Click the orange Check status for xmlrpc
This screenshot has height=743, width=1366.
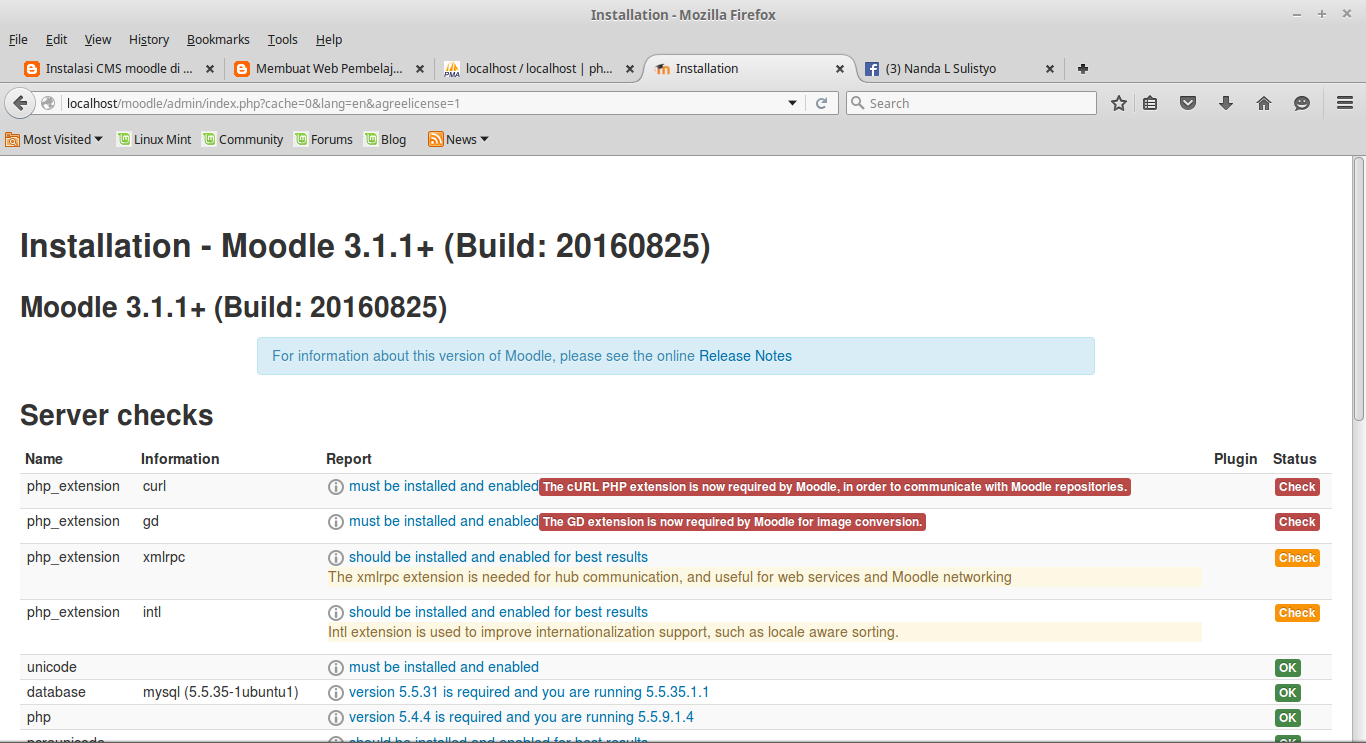[x=1297, y=558]
